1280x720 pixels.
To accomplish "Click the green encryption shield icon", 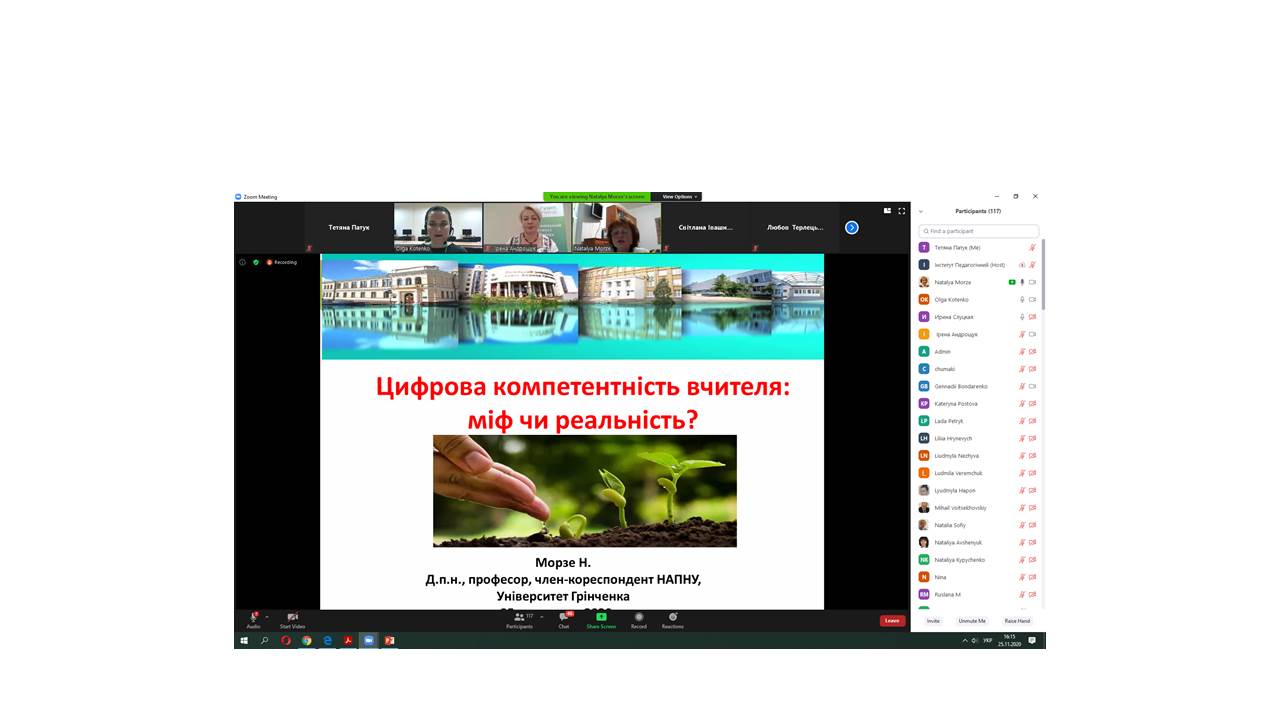I will [256, 262].
